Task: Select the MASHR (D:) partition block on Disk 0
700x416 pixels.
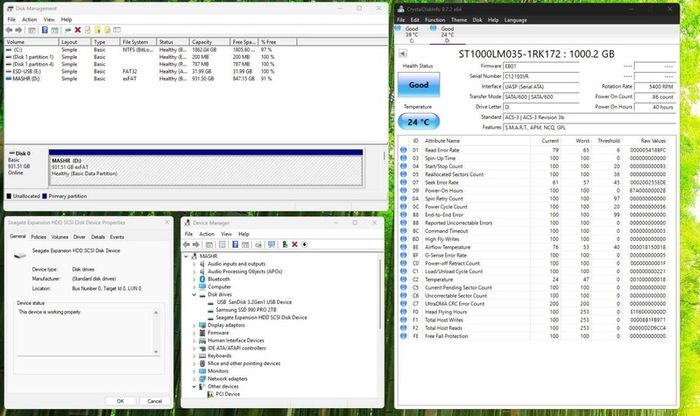Action: click(206, 167)
